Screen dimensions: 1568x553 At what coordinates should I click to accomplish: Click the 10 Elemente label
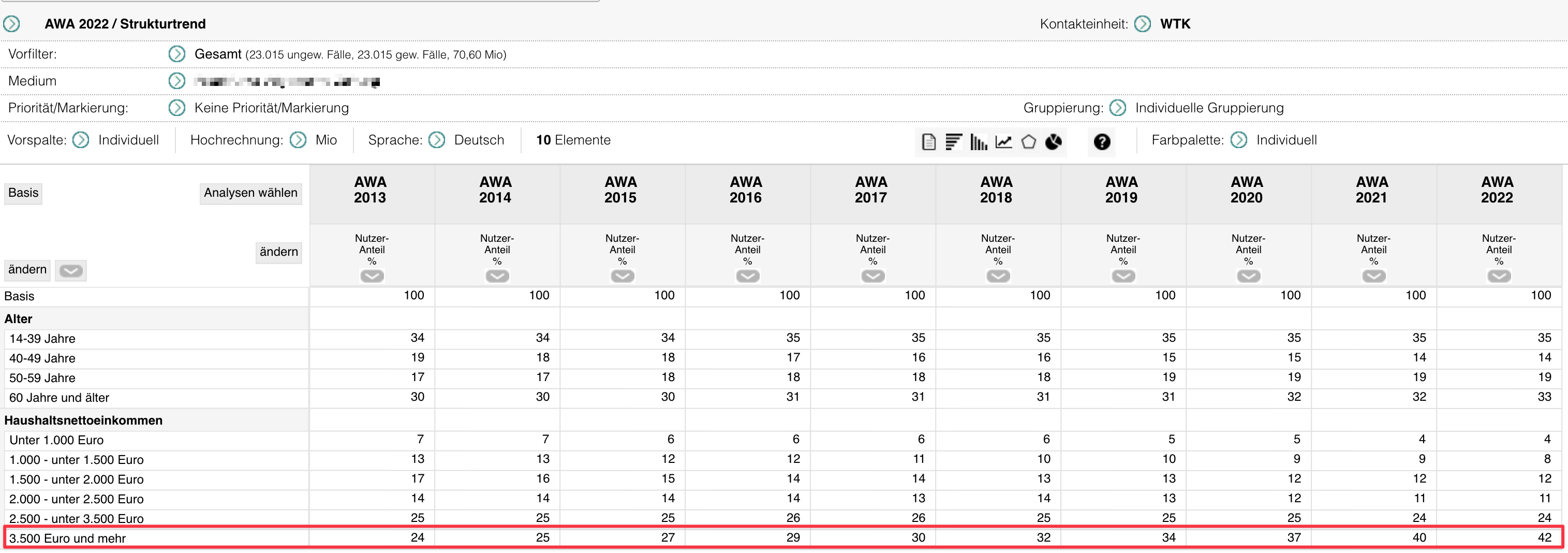point(573,140)
